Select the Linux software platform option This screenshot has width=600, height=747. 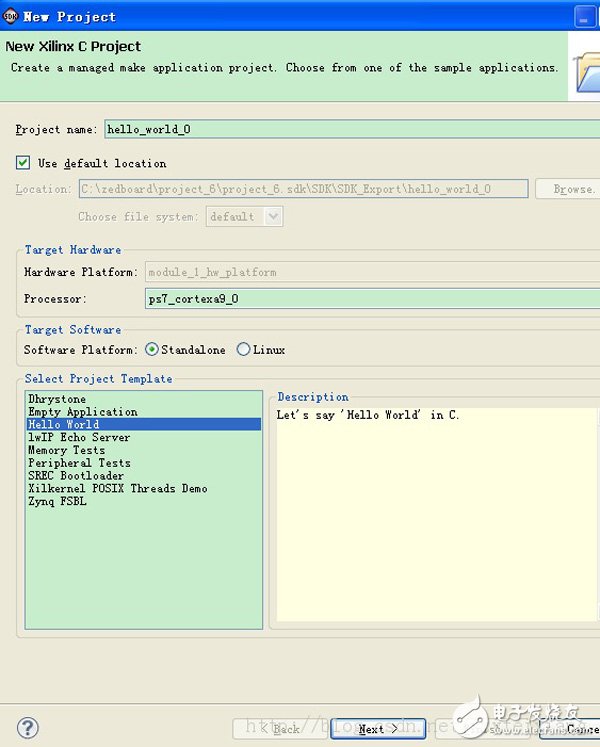244,350
